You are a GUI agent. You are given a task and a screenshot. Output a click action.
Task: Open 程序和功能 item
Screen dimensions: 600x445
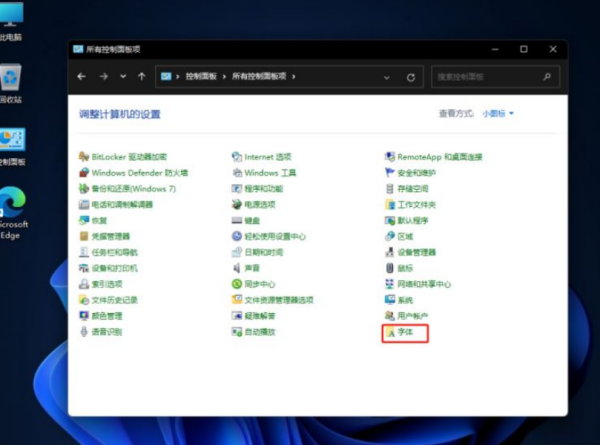[x=263, y=188]
